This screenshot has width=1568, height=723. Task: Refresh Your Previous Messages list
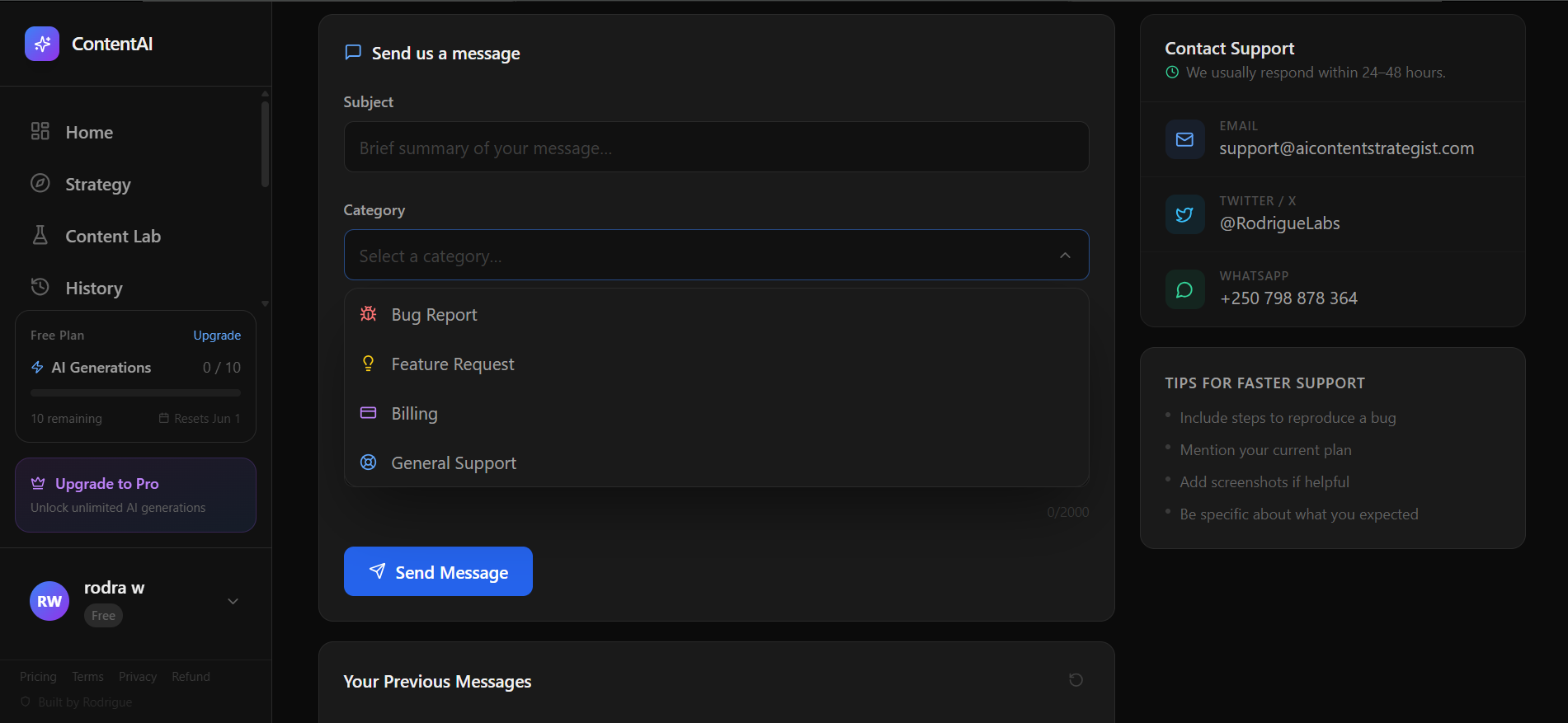pyautogui.click(x=1076, y=680)
